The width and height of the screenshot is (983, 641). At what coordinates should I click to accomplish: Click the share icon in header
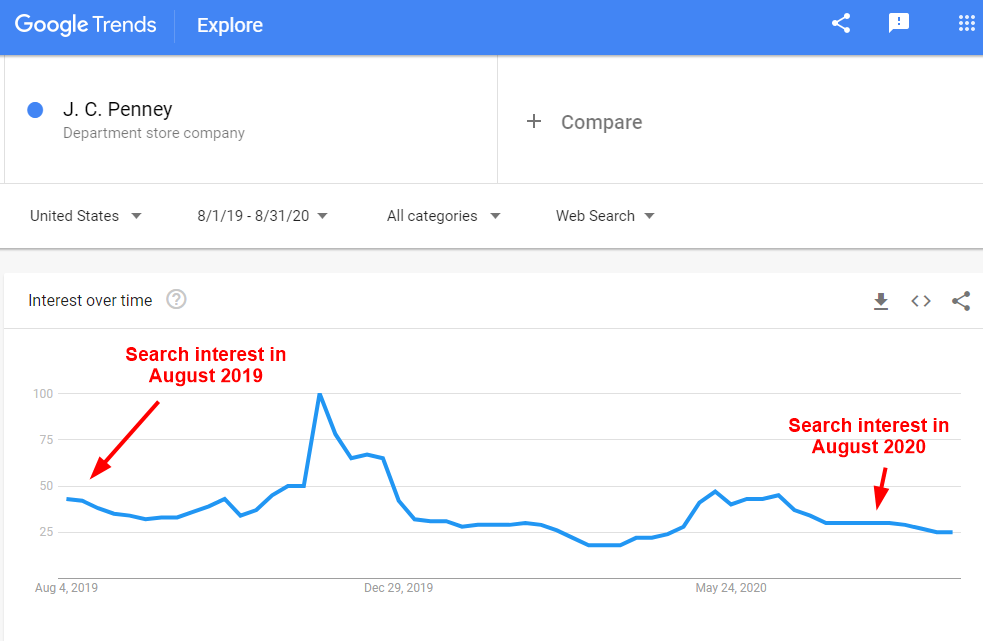pyautogui.click(x=841, y=24)
